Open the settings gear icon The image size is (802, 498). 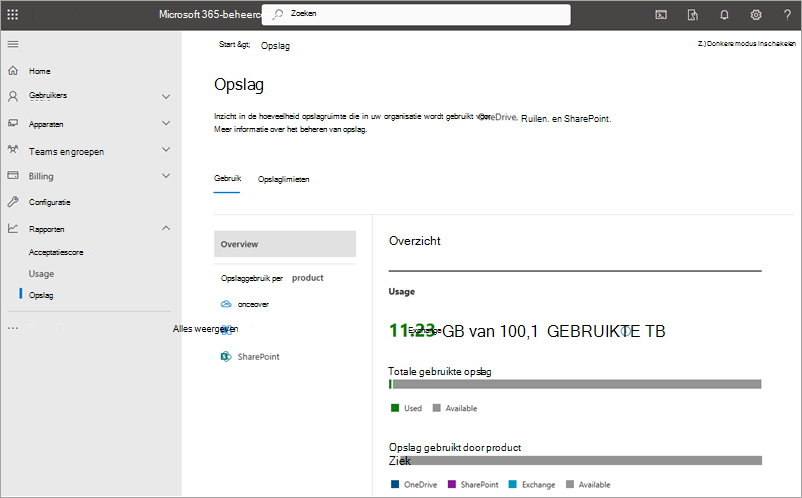click(x=756, y=15)
